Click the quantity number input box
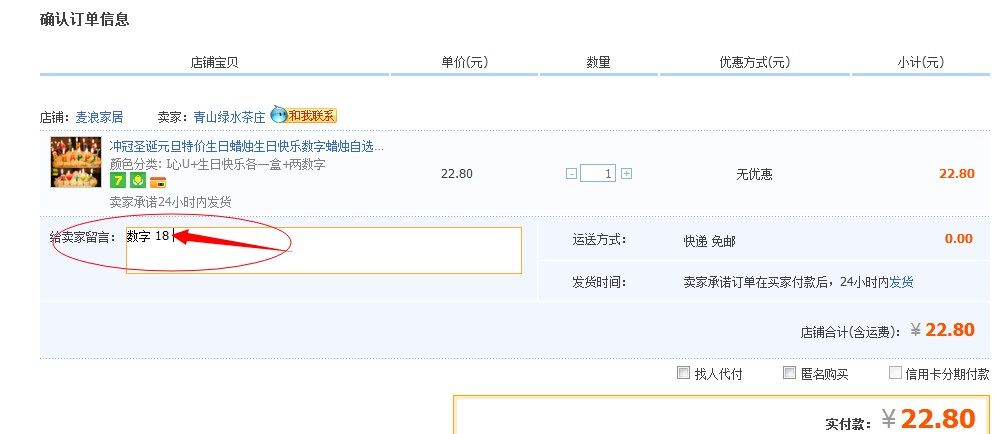Viewport: 998px width, 434px height. (598, 174)
